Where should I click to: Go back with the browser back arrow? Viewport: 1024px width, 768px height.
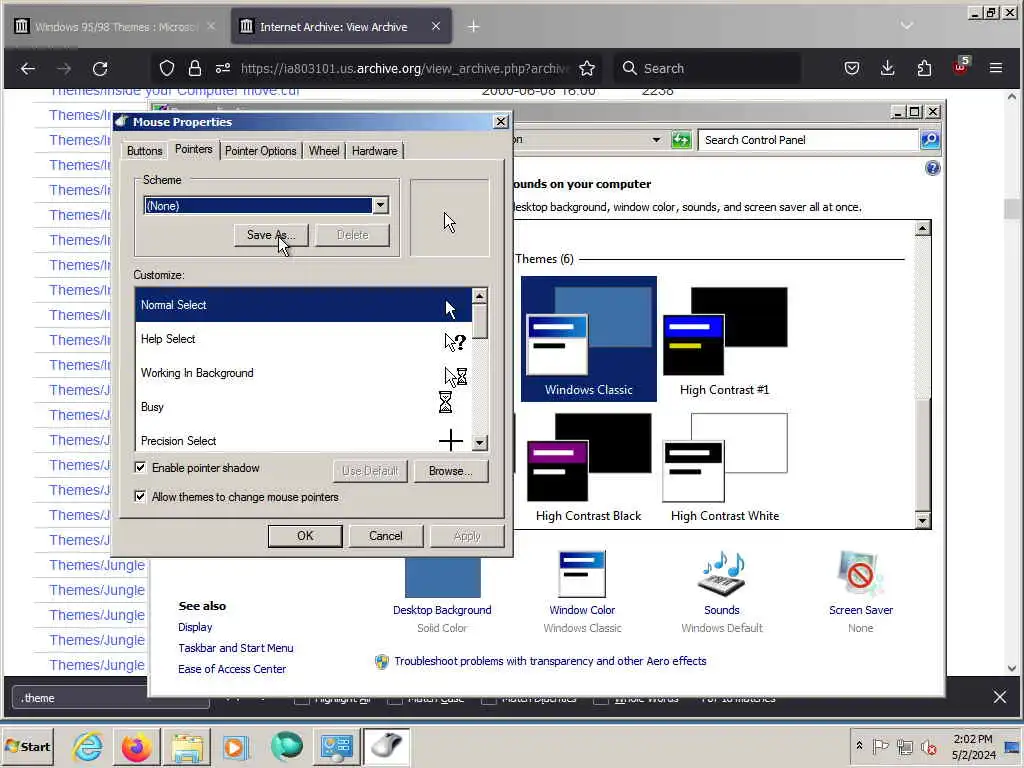[x=27, y=69]
